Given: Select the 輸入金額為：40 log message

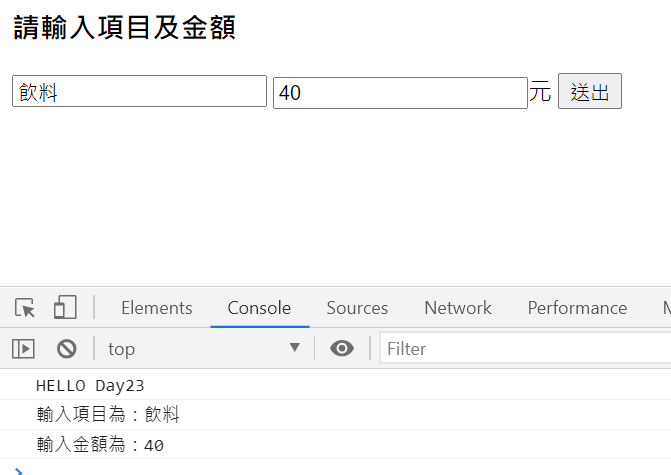Looking at the screenshot, I should (x=100, y=445).
